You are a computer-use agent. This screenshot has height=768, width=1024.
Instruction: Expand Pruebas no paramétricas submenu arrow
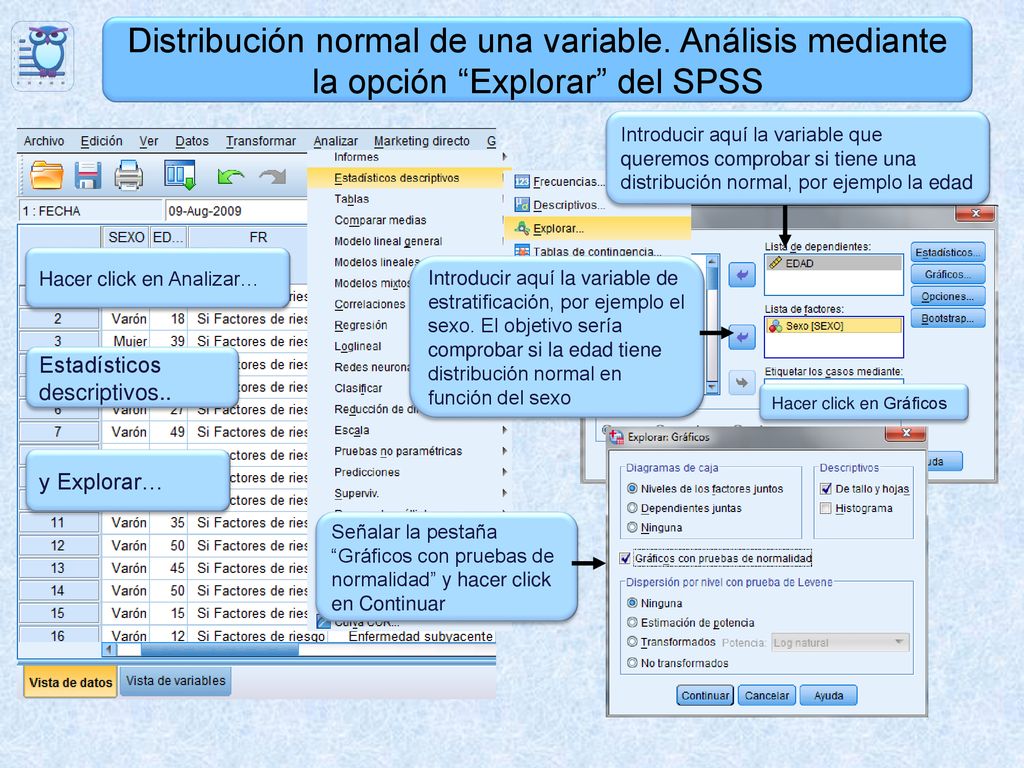[505, 451]
